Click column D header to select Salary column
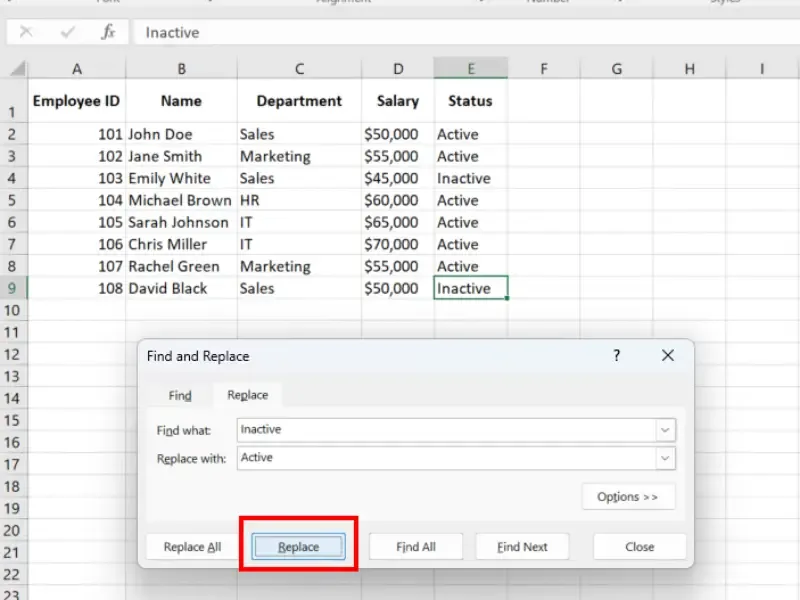The image size is (800, 600). (398, 68)
